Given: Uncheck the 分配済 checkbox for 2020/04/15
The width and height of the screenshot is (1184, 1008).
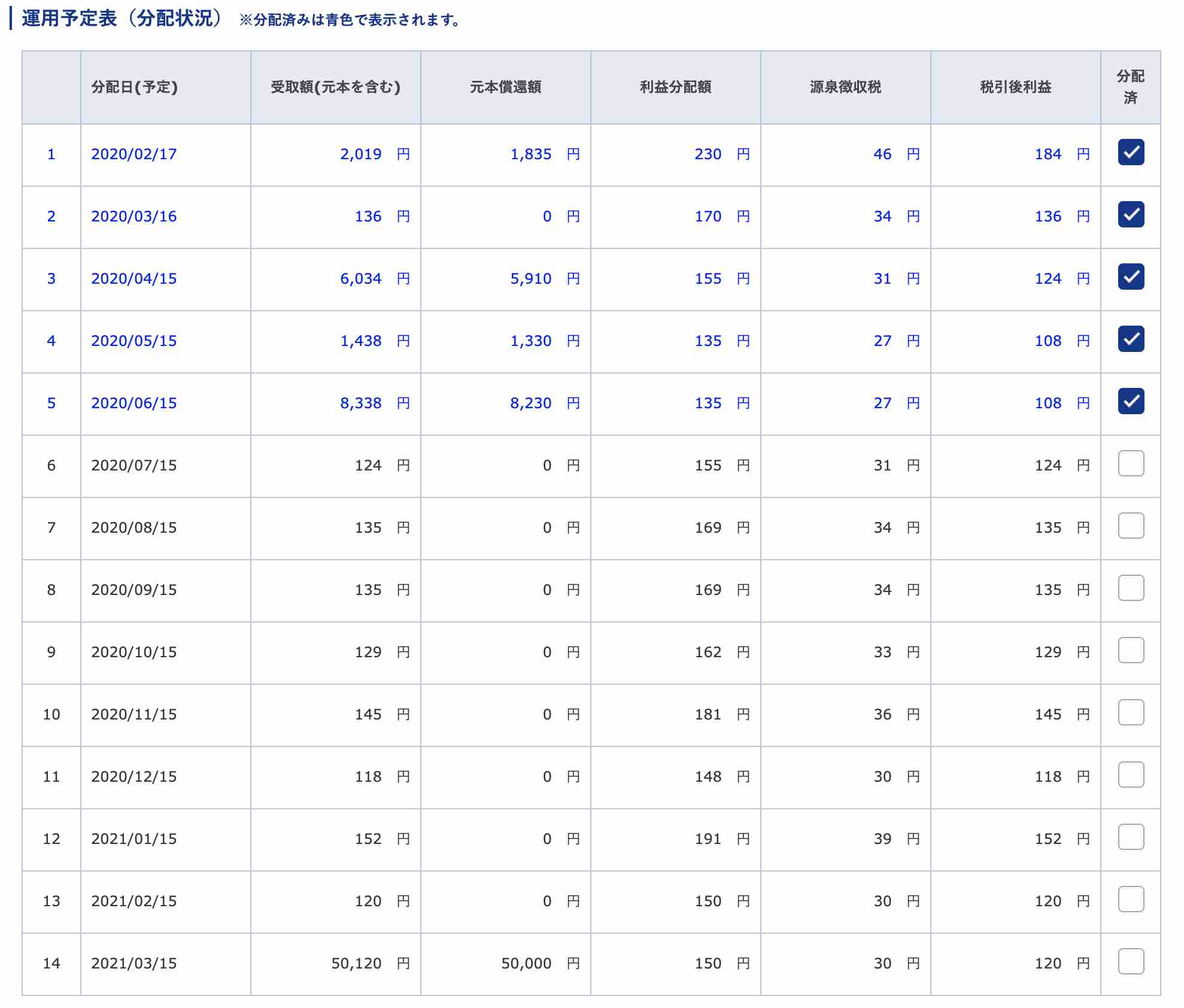Looking at the screenshot, I should click(x=1131, y=277).
